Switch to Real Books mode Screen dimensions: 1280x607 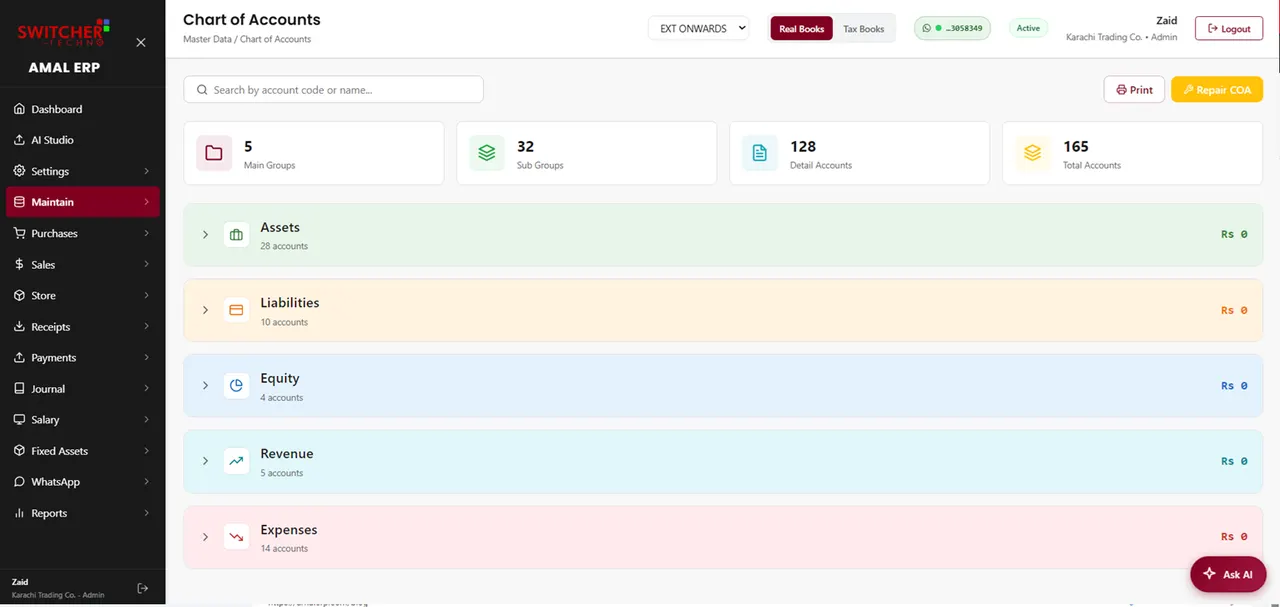801,28
